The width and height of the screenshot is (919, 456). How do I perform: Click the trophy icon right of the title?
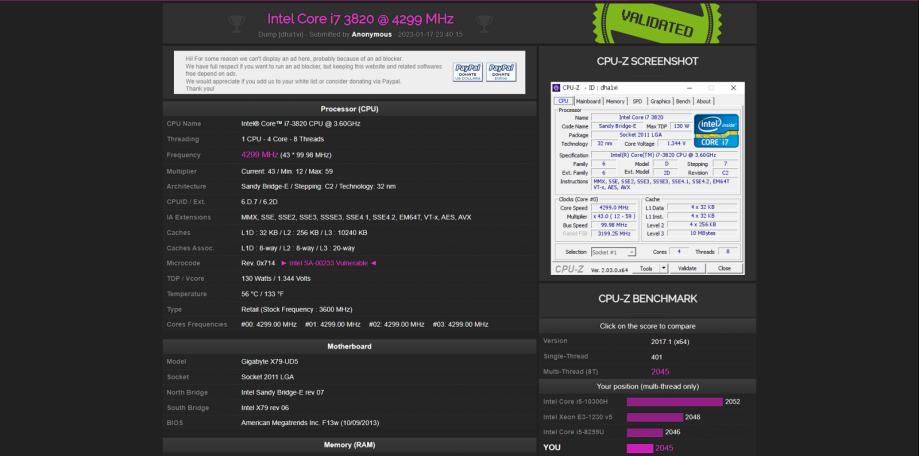(x=485, y=24)
